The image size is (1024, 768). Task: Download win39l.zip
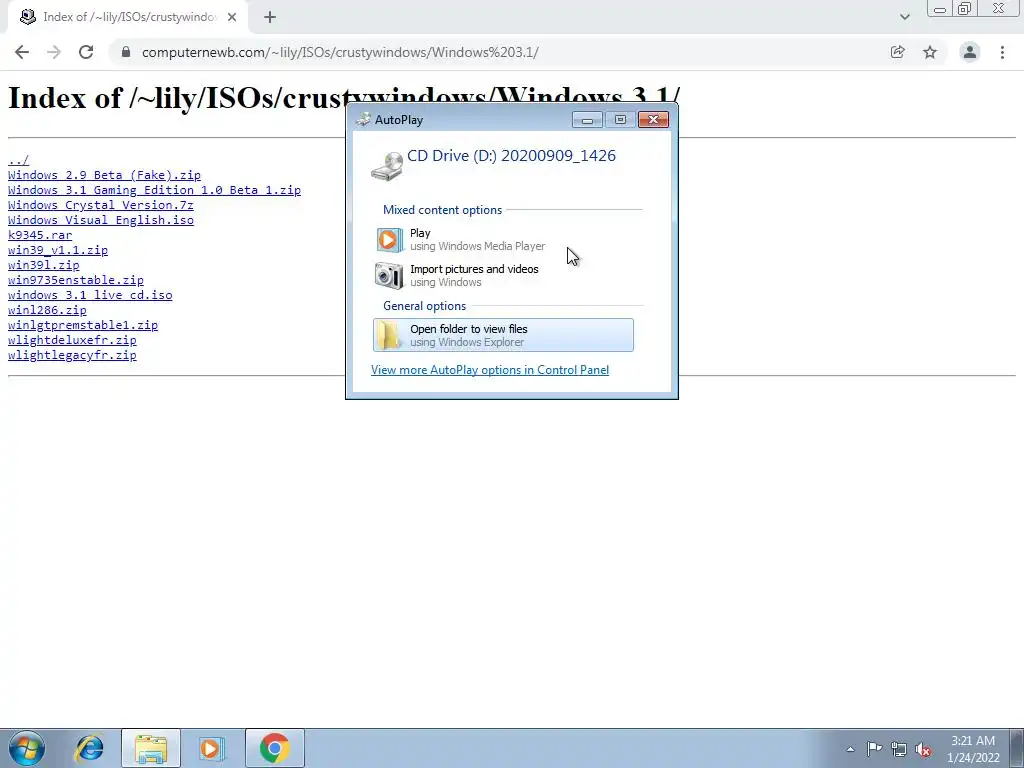click(x=44, y=265)
